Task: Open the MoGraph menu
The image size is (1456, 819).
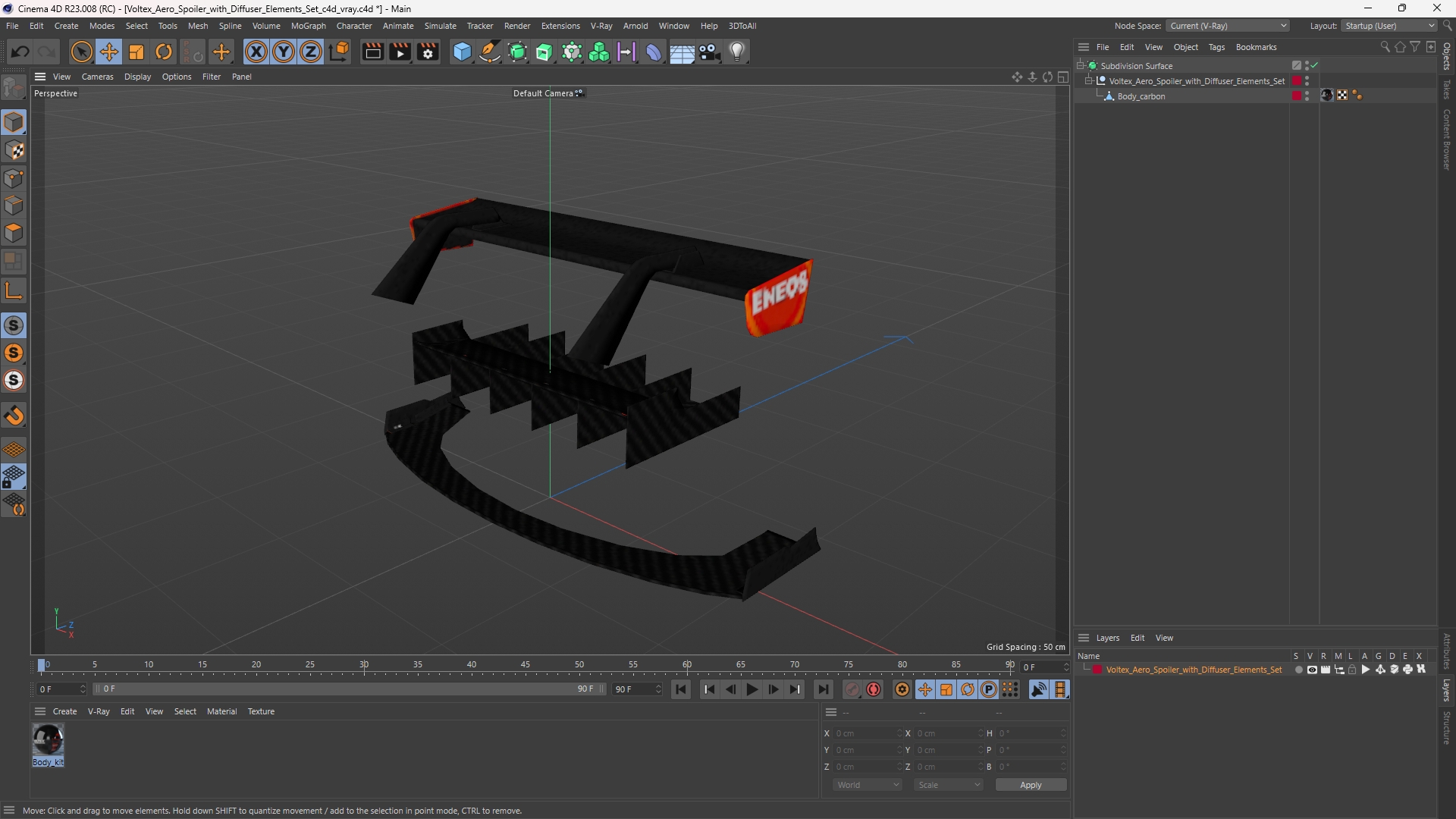Action: tap(308, 26)
